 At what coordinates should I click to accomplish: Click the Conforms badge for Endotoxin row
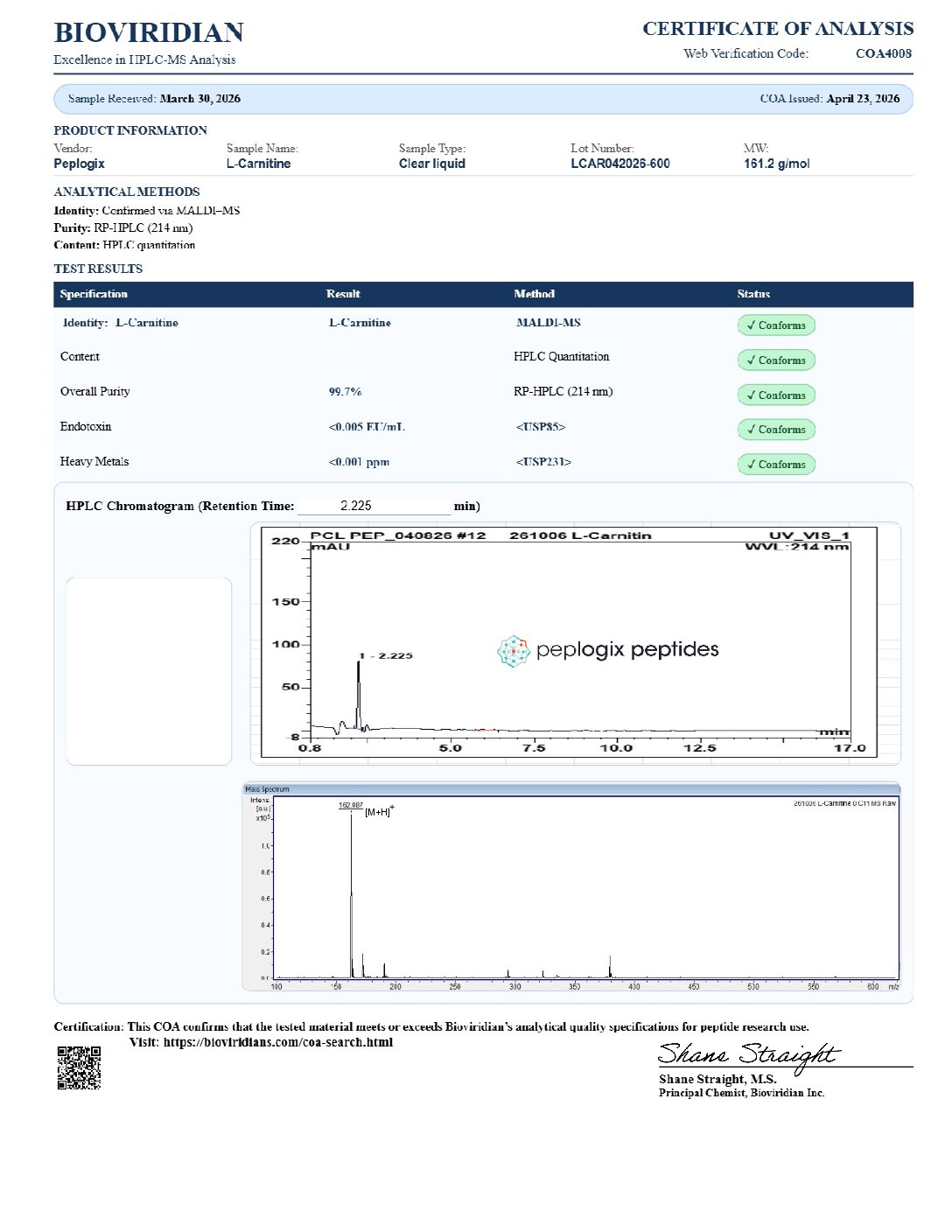pyautogui.click(x=776, y=430)
